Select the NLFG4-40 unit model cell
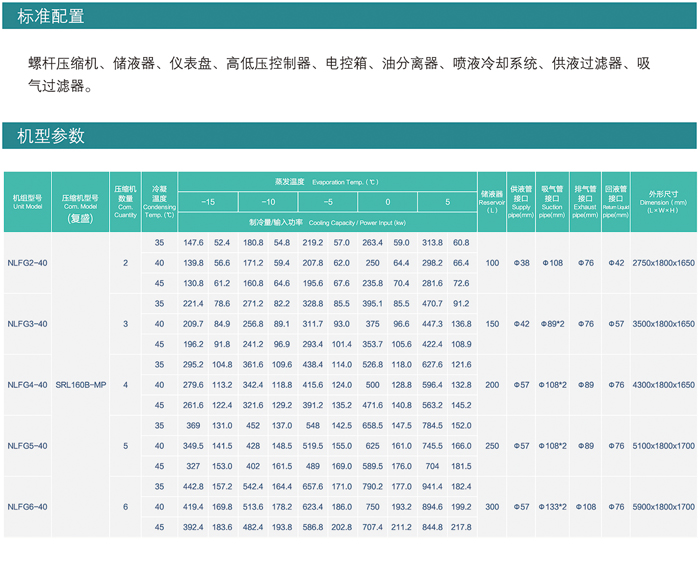 coord(27,385)
